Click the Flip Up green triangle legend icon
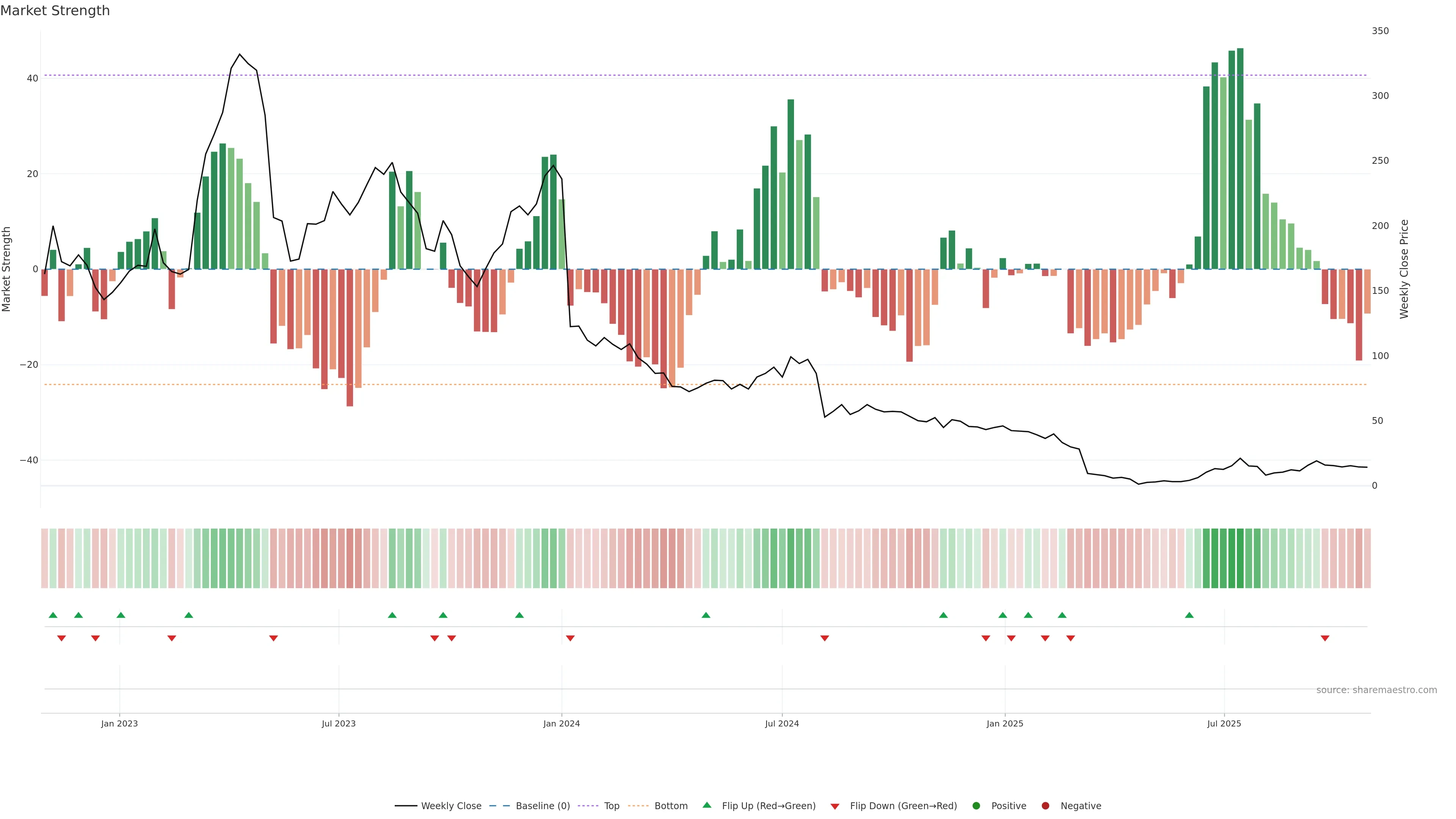 [706, 805]
